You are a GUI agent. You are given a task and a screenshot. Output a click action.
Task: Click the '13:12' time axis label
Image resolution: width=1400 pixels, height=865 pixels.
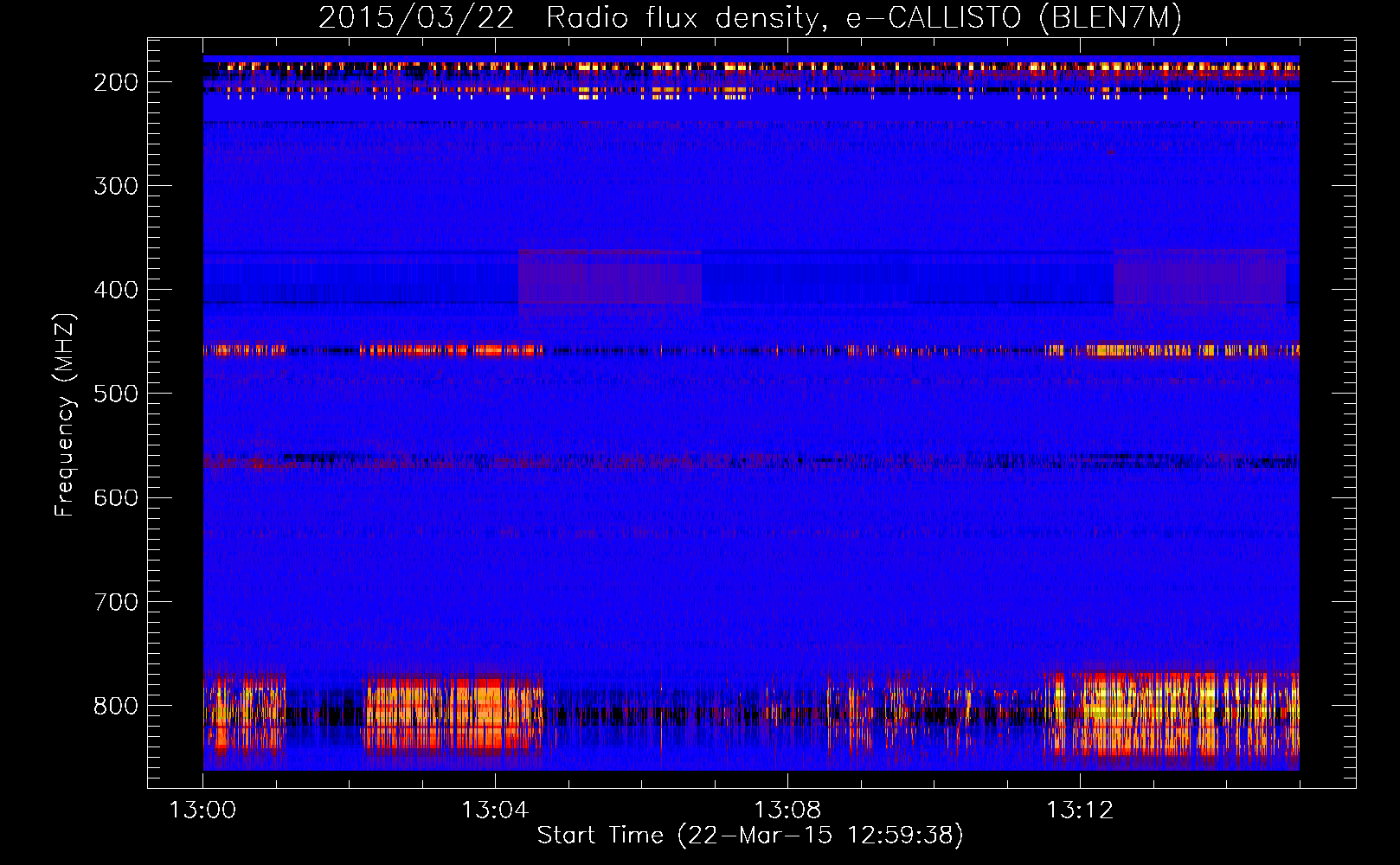pyautogui.click(x=1080, y=811)
